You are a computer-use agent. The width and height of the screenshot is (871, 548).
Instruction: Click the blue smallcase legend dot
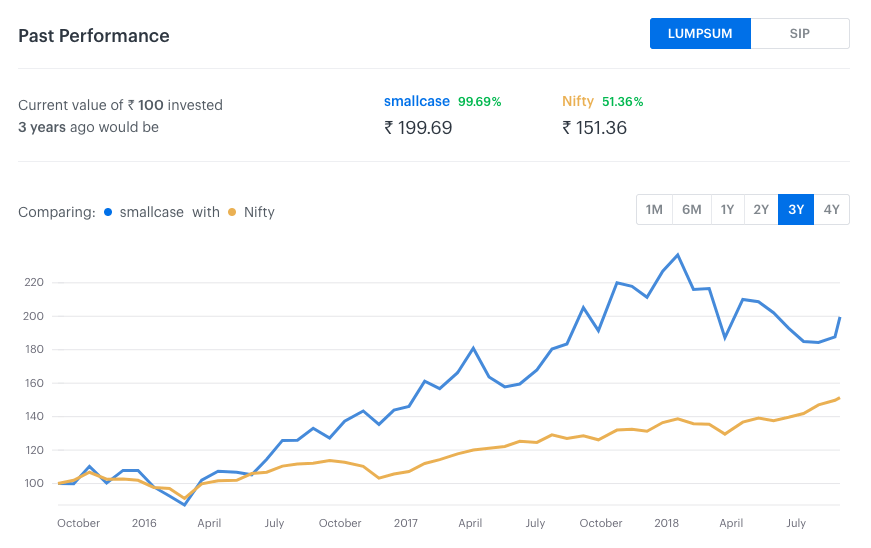pyautogui.click(x=108, y=212)
